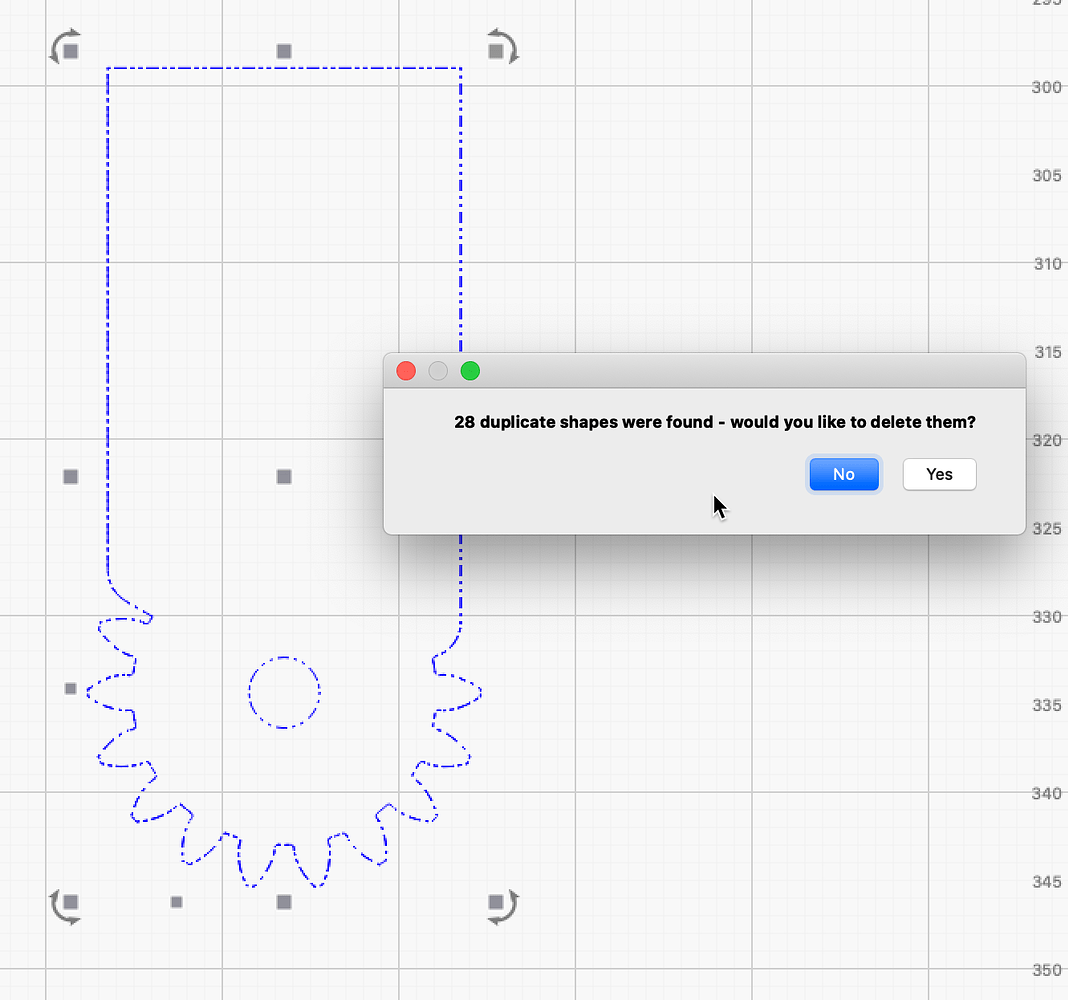Click the center selection handle

[283, 477]
